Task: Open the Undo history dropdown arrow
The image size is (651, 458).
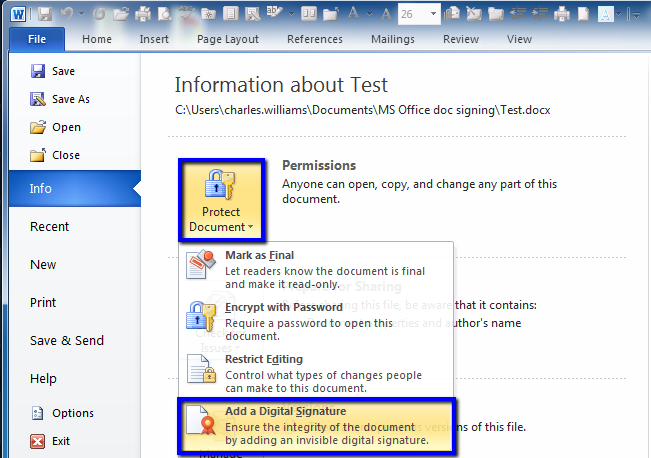Action: (x=81, y=15)
